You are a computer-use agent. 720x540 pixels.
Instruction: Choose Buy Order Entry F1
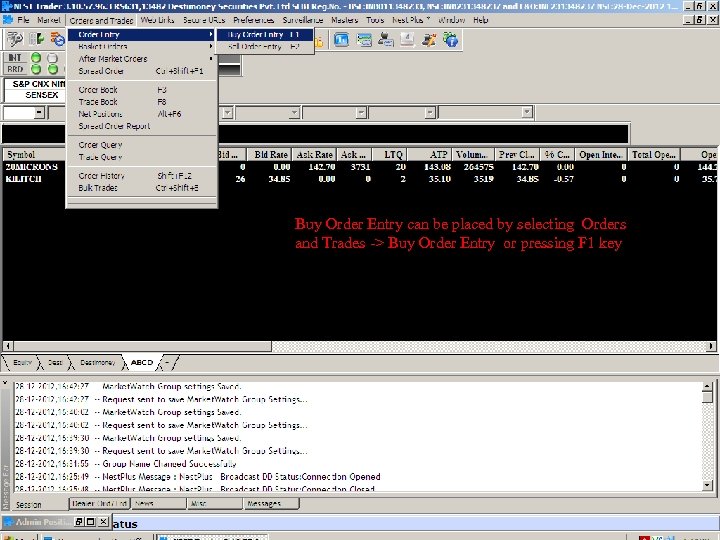[x=265, y=34]
